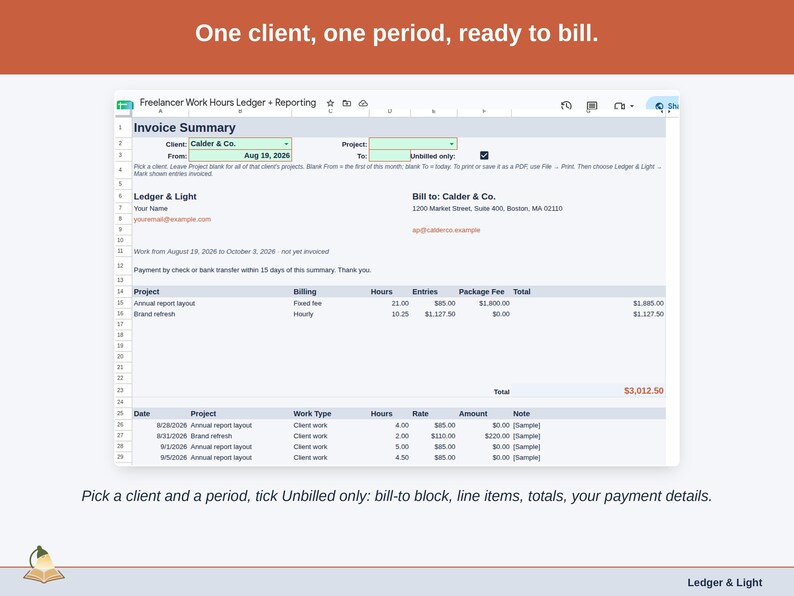Open the comments panel icon

[592, 105]
